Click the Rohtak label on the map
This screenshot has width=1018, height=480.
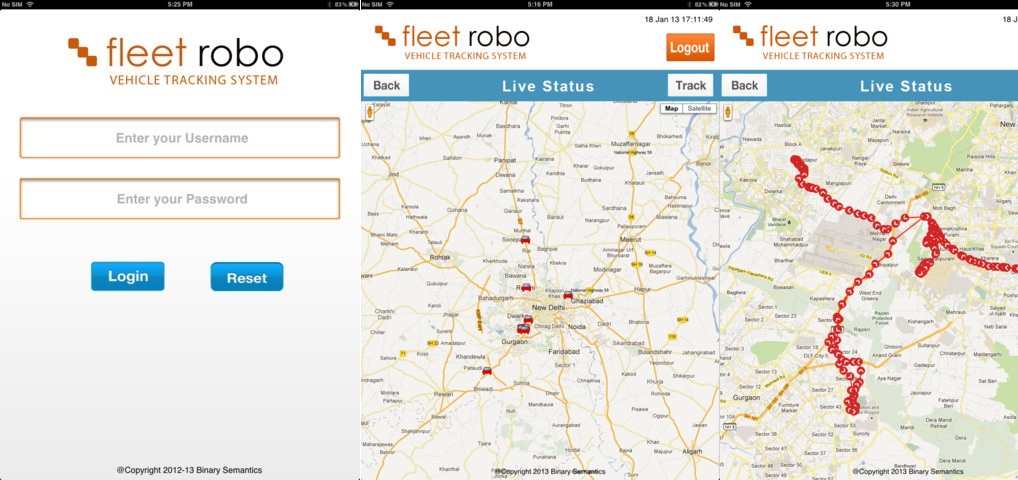point(440,258)
